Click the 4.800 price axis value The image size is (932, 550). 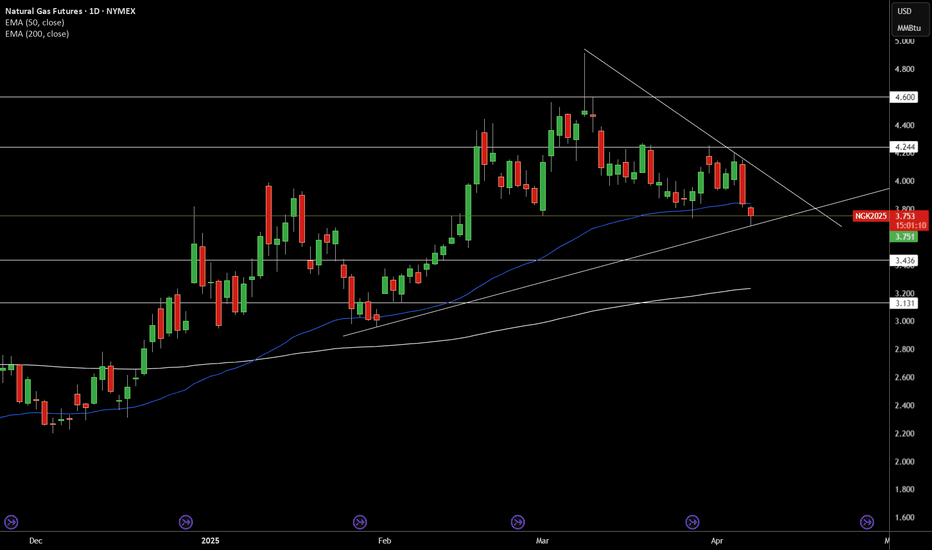(x=905, y=69)
